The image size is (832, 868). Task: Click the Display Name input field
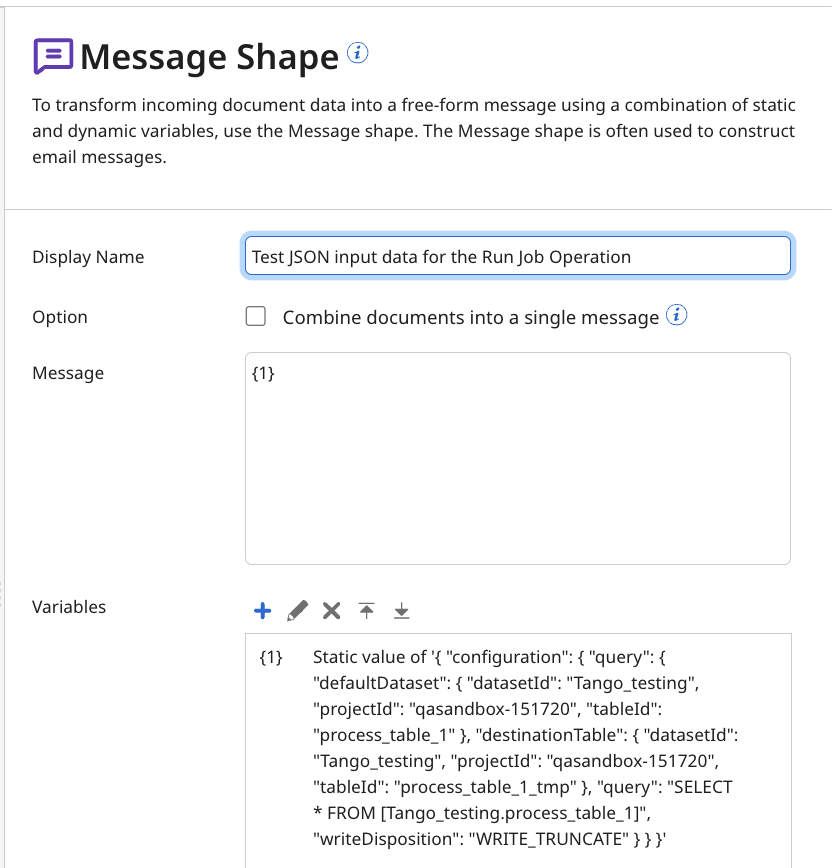pyautogui.click(x=517, y=256)
